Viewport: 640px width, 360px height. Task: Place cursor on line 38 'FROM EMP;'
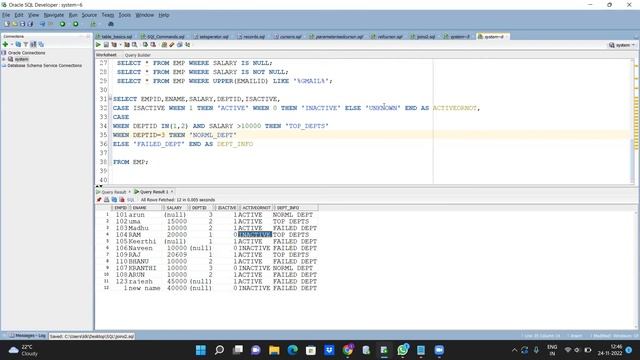tap(131, 162)
